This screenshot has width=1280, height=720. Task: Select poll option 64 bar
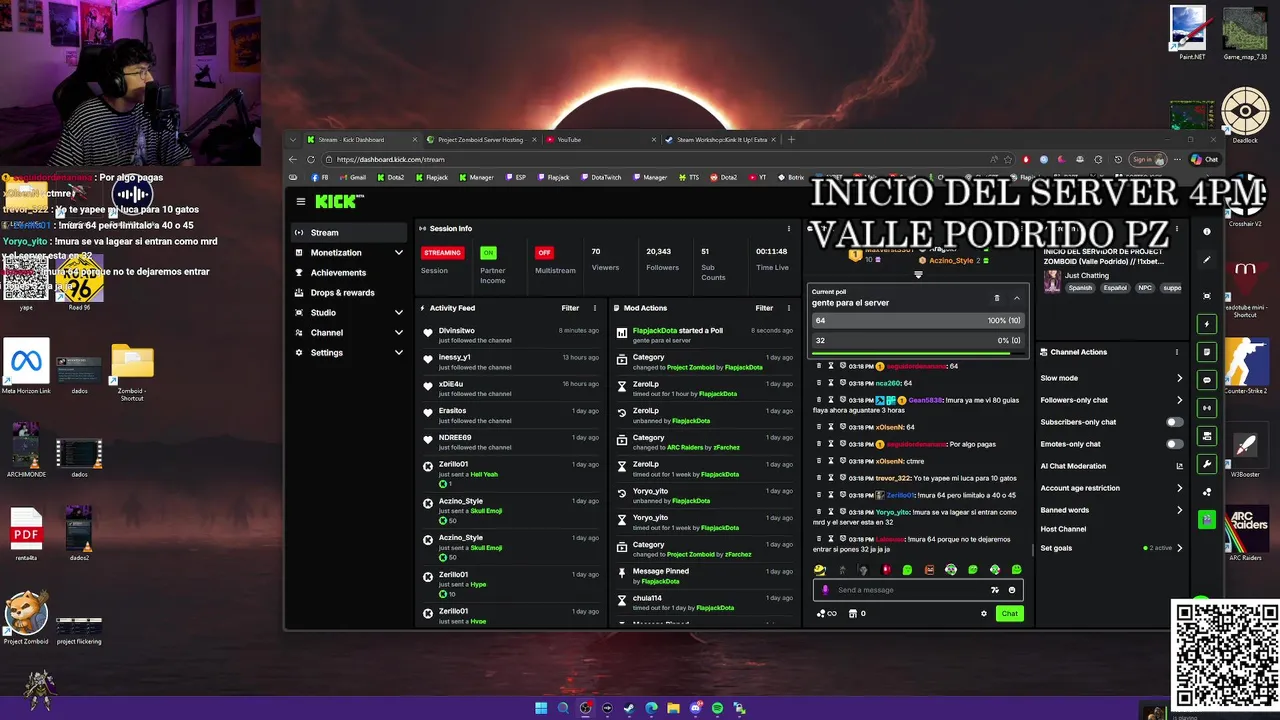917,321
